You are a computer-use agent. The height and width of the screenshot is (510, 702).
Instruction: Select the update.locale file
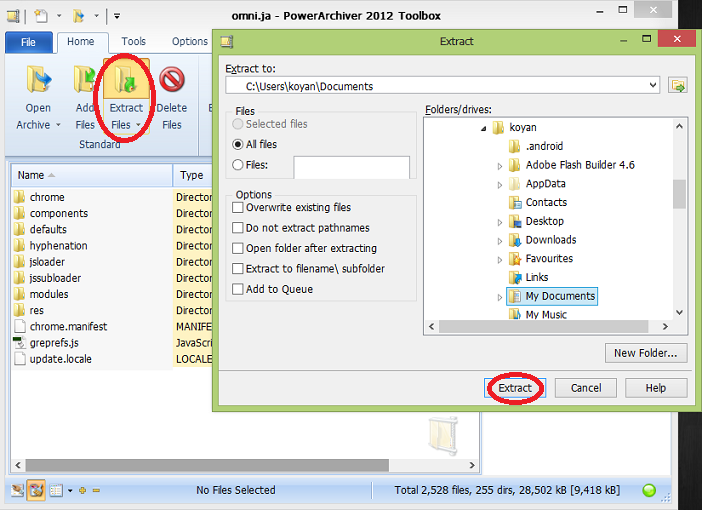tap(60, 359)
